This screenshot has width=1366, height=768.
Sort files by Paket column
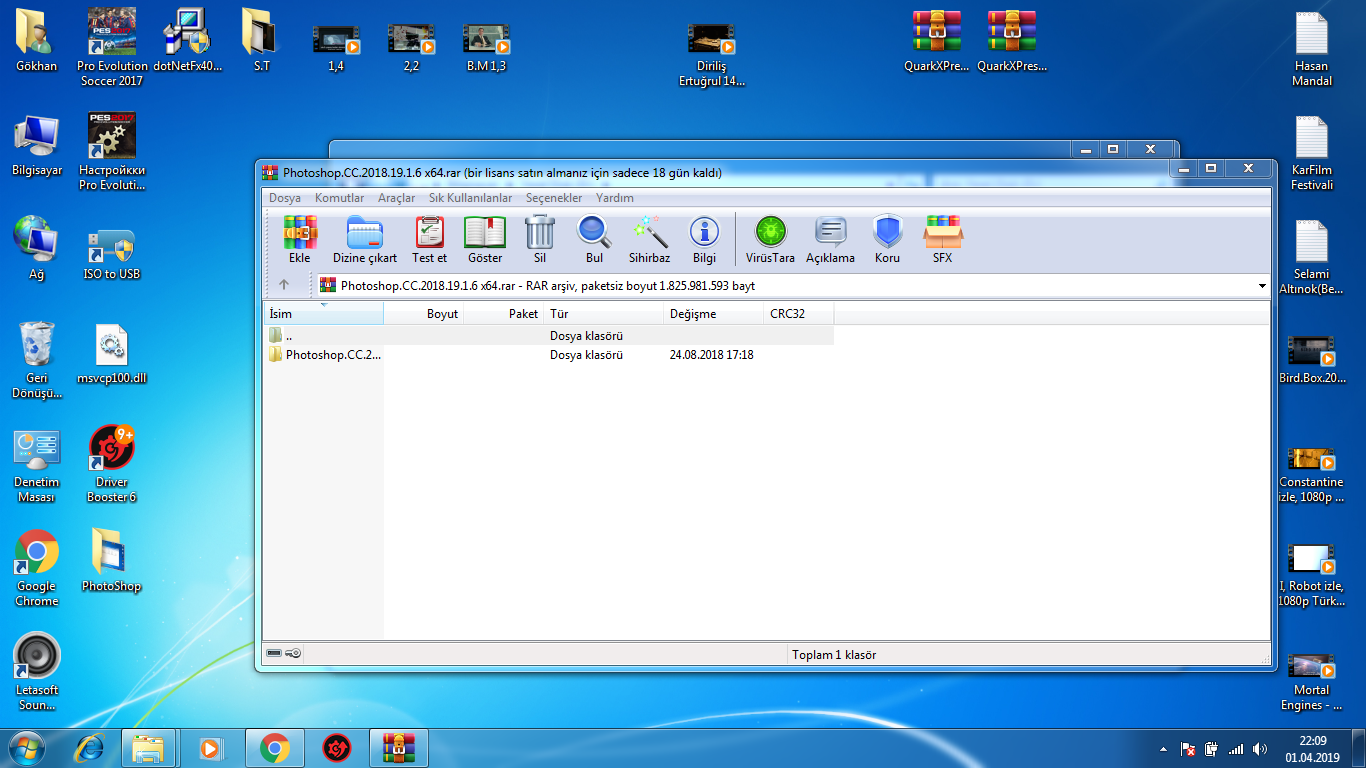click(504, 314)
